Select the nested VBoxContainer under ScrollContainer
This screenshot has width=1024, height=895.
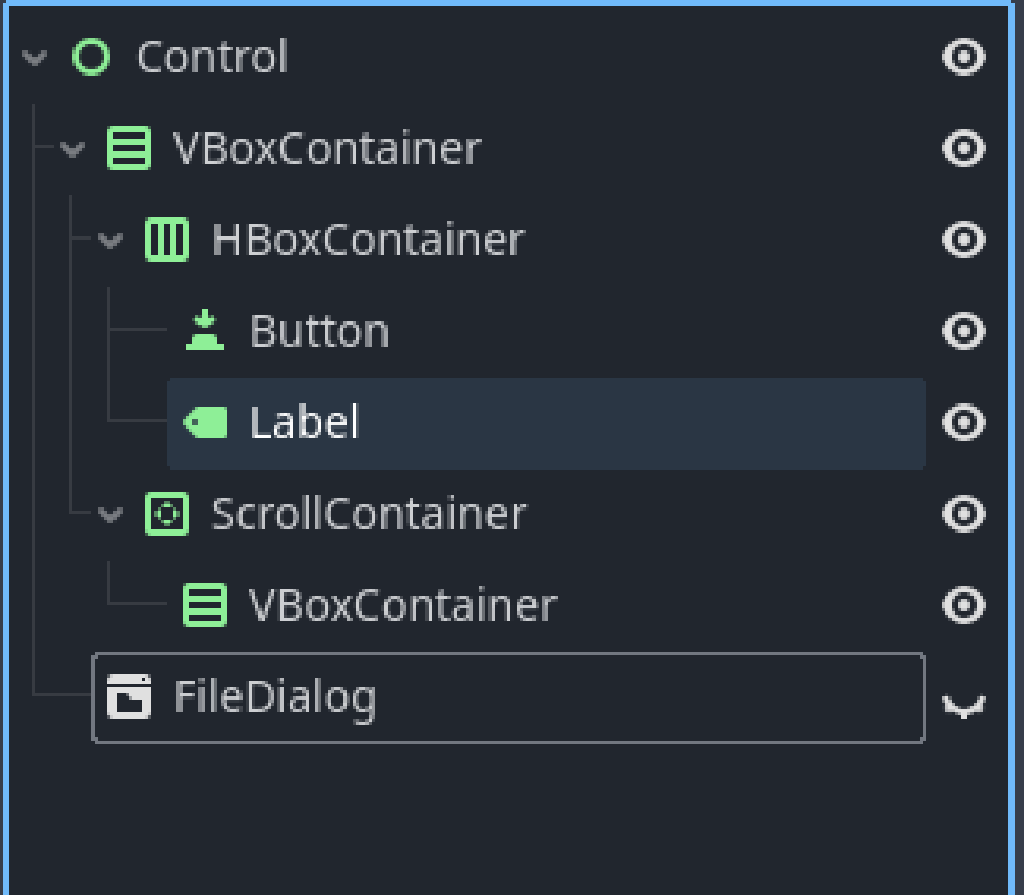(400, 605)
